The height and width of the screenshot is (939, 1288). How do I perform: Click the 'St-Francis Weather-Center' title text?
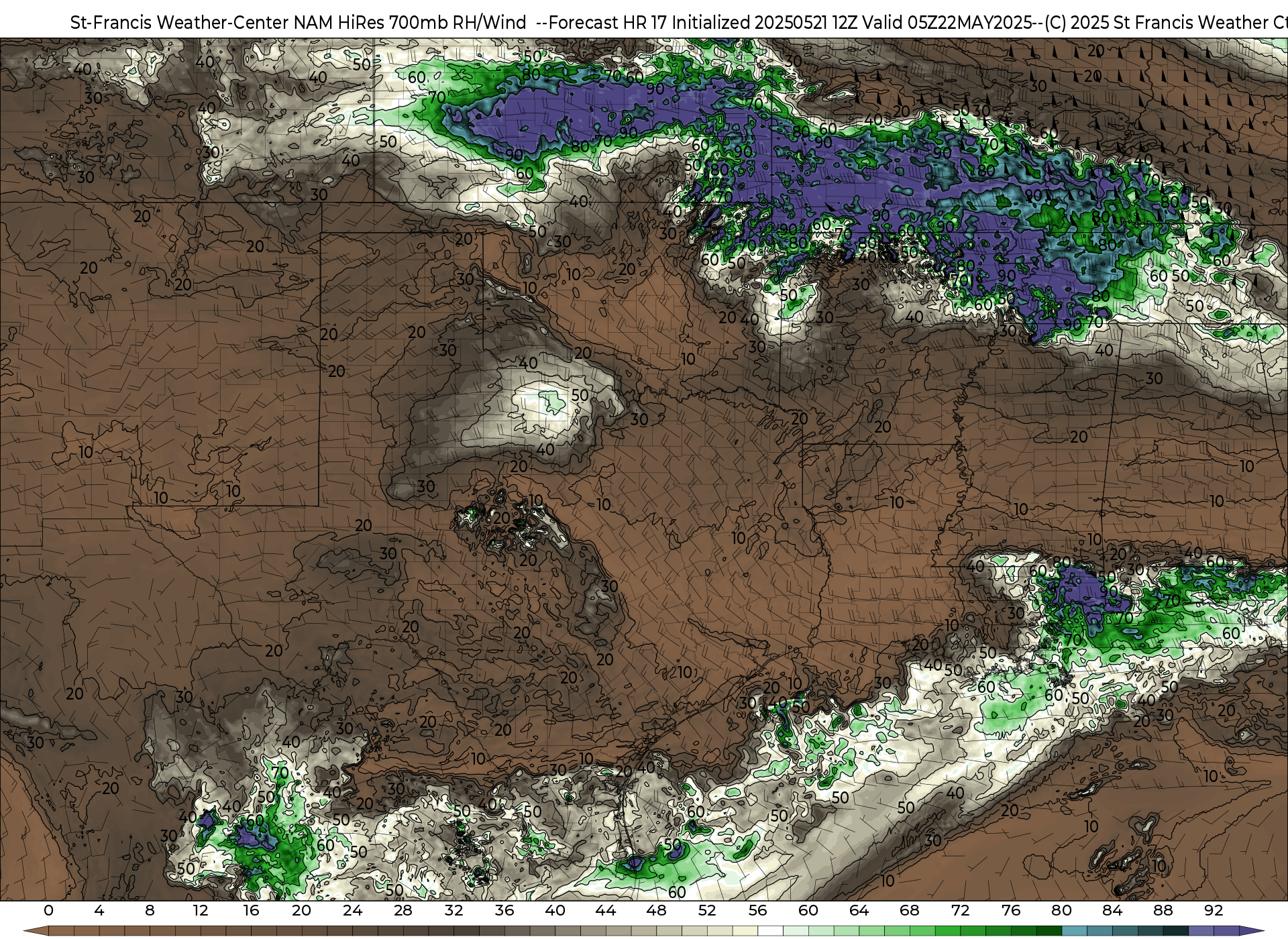coord(180,22)
